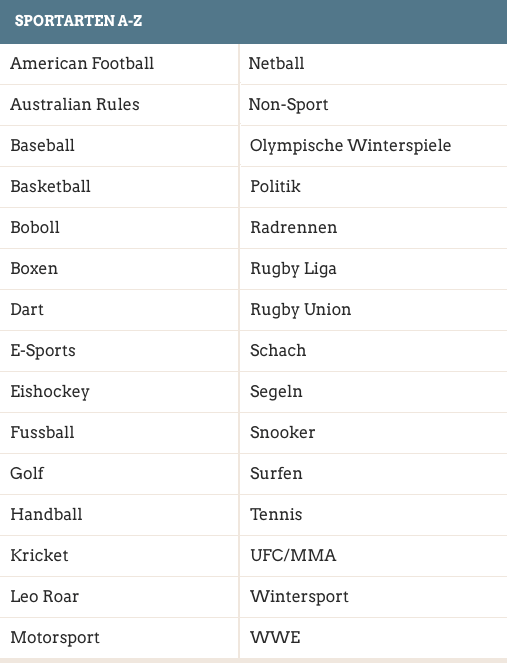Navigate to the Fussball section
Image resolution: width=507 pixels, height=663 pixels.
42,433
